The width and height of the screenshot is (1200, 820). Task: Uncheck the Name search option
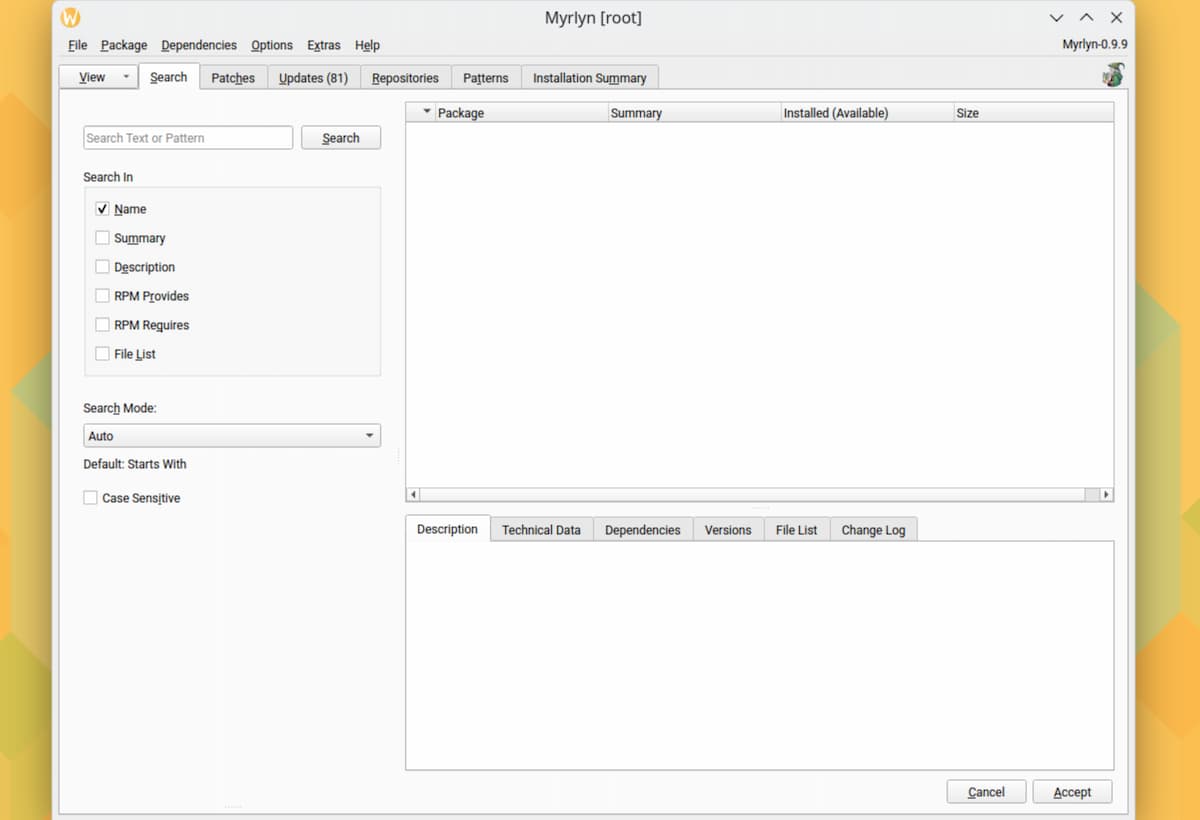pos(102,209)
